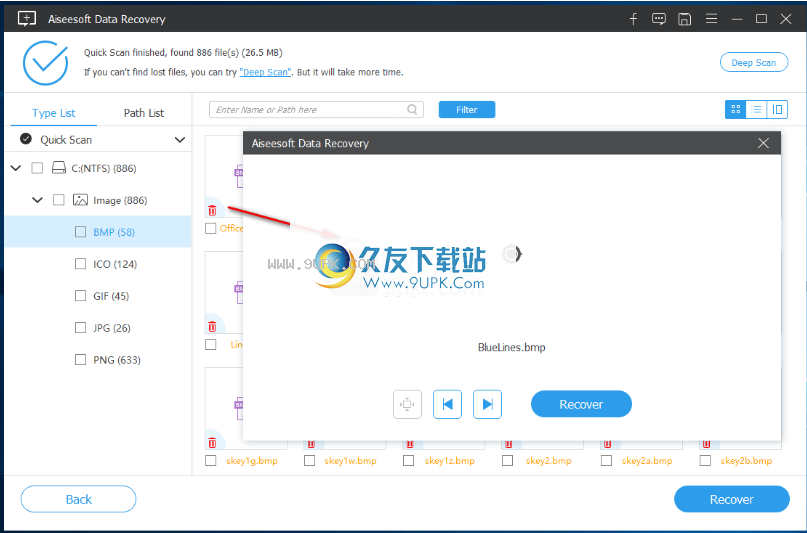Click the Image category picture icon
This screenshot has width=807, height=533.
[80, 200]
